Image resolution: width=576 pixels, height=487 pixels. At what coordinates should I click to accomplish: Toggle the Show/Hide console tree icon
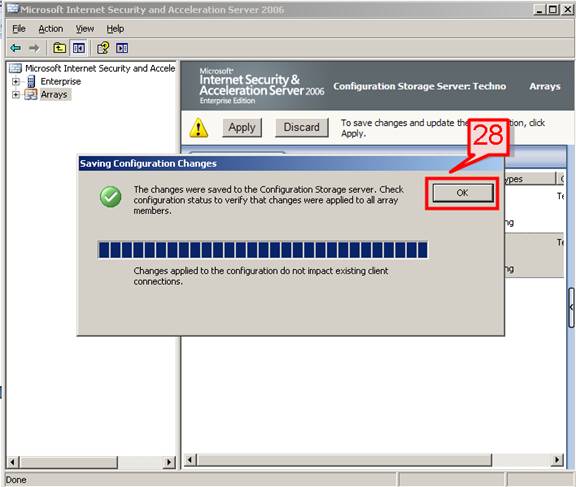click(79, 48)
